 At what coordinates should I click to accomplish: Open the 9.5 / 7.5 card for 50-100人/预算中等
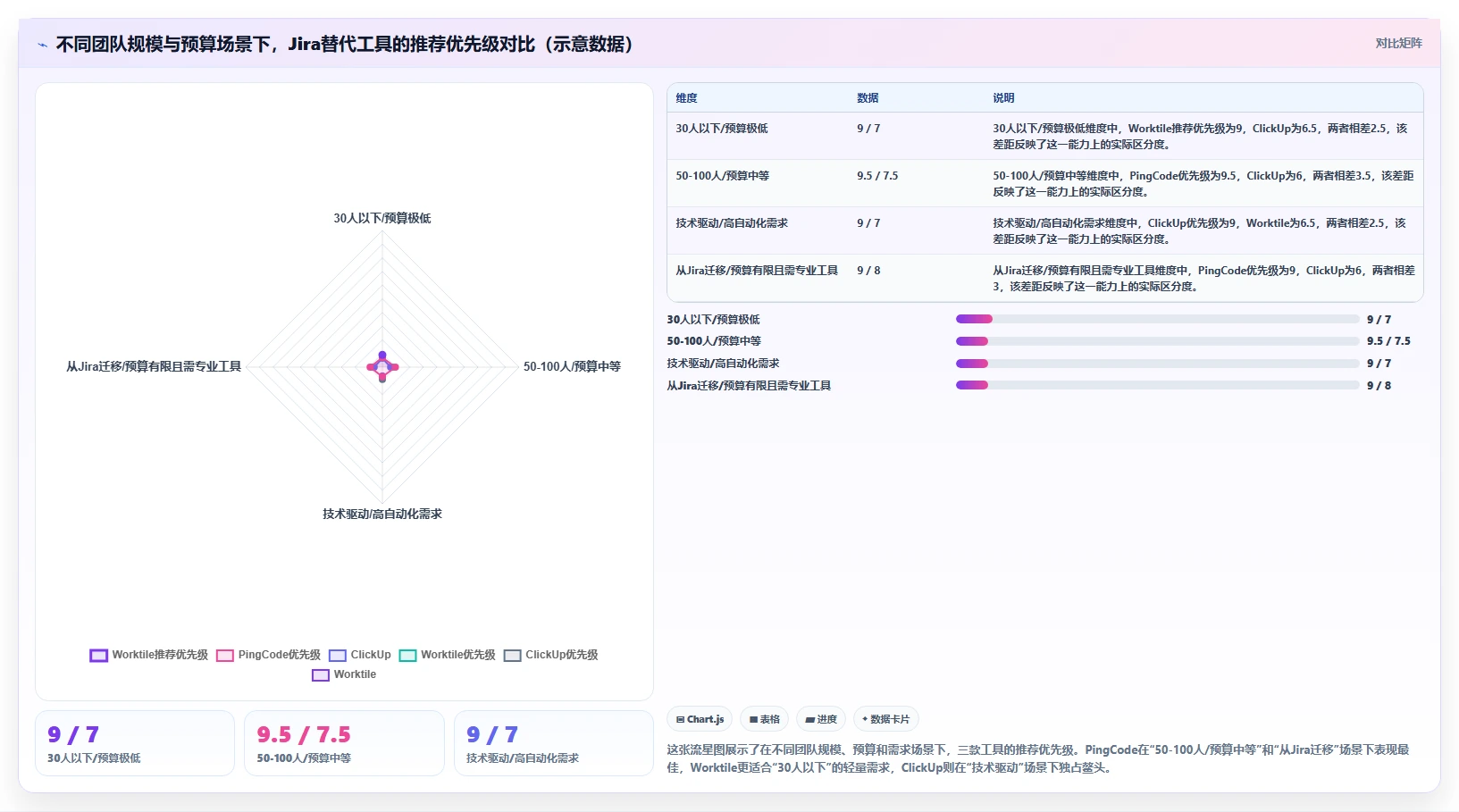point(344,743)
